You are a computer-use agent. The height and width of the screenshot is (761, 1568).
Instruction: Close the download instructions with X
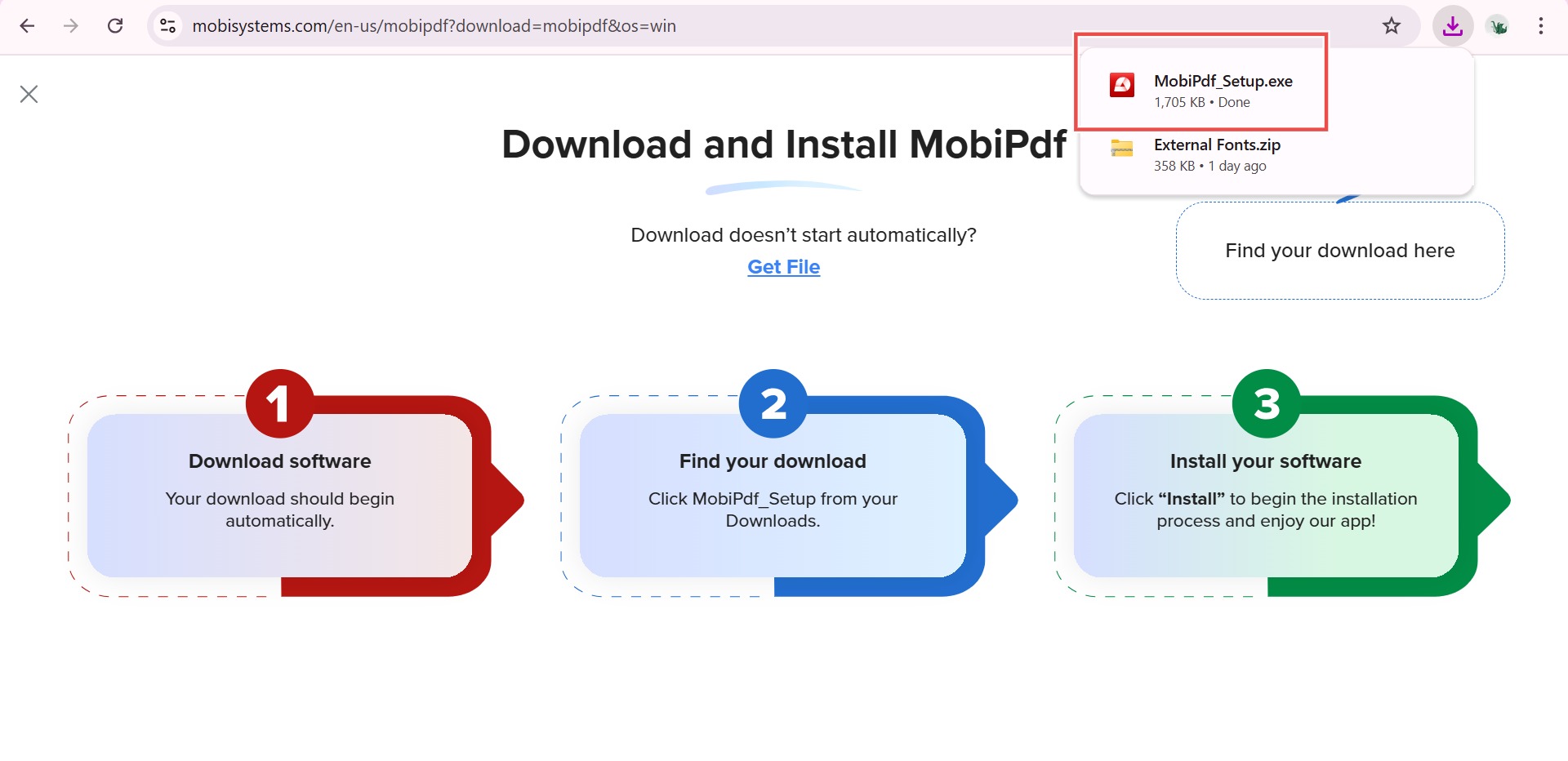29,94
